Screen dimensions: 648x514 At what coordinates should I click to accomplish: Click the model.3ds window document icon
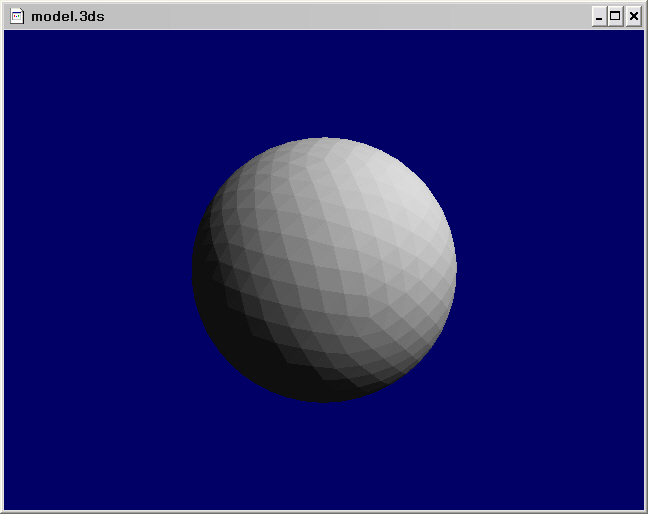pyautogui.click(x=17, y=17)
